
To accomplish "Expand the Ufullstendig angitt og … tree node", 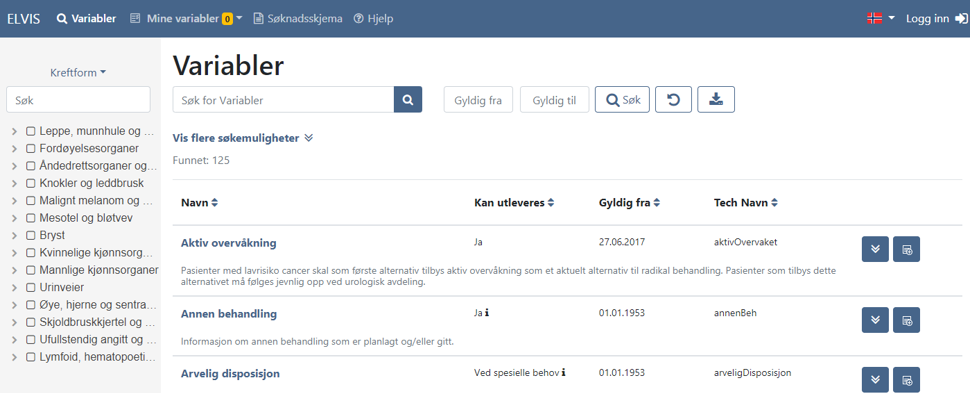I will (x=14, y=340).
